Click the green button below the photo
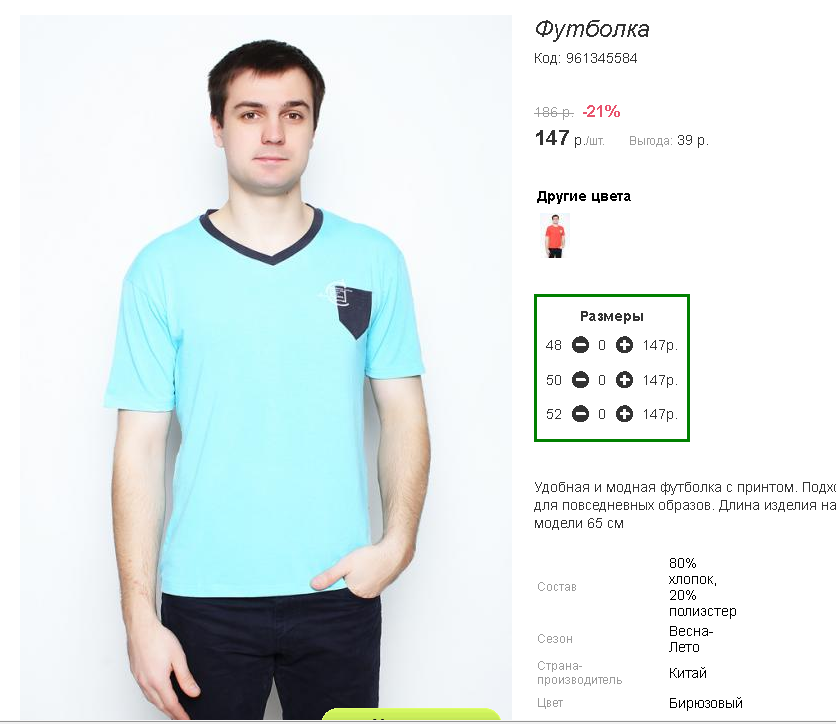836x724 pixels. (x=411, y=714)
